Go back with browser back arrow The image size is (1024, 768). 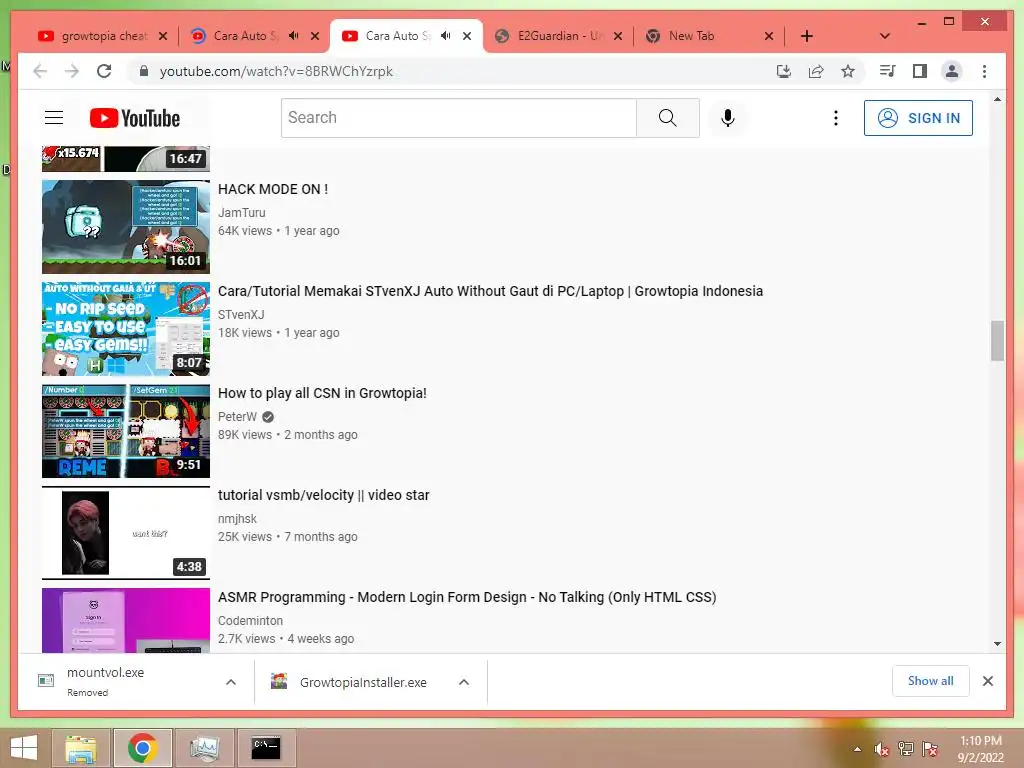(40, 71)
